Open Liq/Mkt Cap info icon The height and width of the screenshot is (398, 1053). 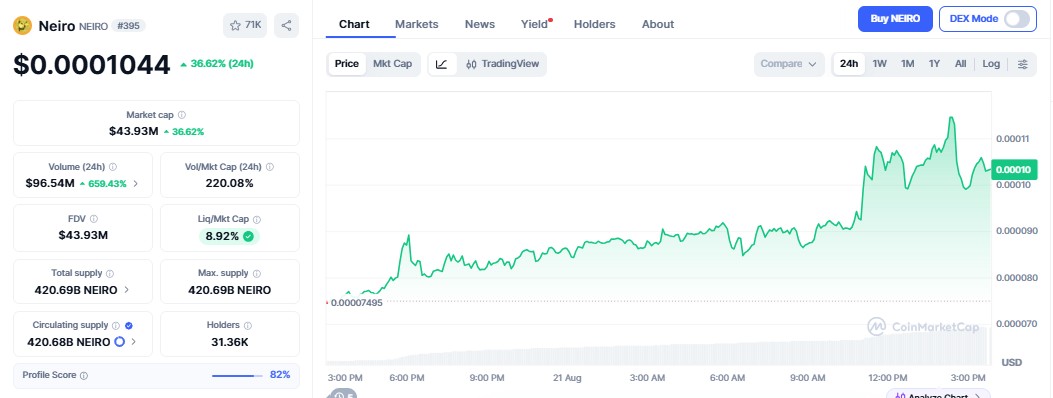coord(257,219)
